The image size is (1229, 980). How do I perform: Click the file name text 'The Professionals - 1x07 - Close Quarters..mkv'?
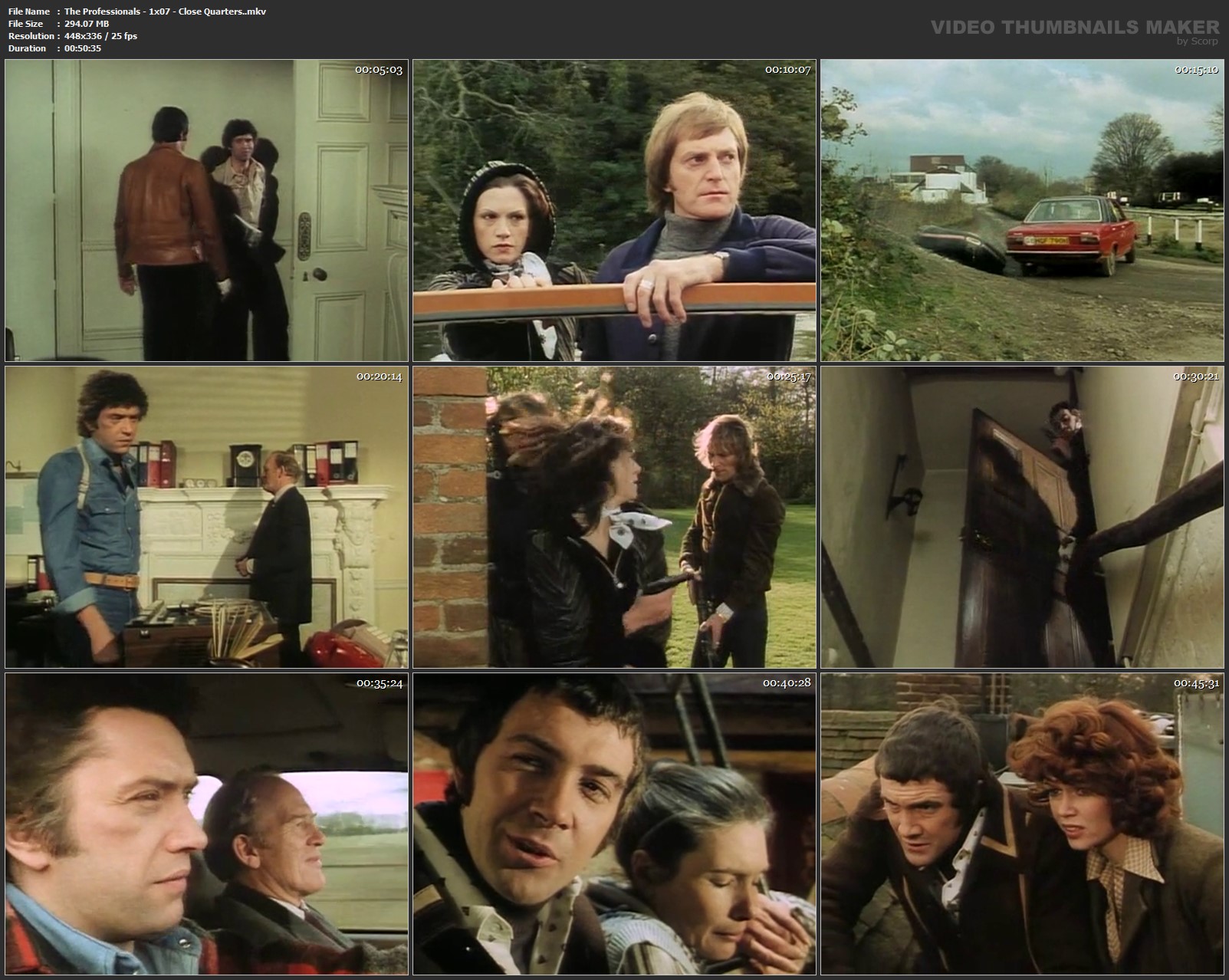click(166, 12)
